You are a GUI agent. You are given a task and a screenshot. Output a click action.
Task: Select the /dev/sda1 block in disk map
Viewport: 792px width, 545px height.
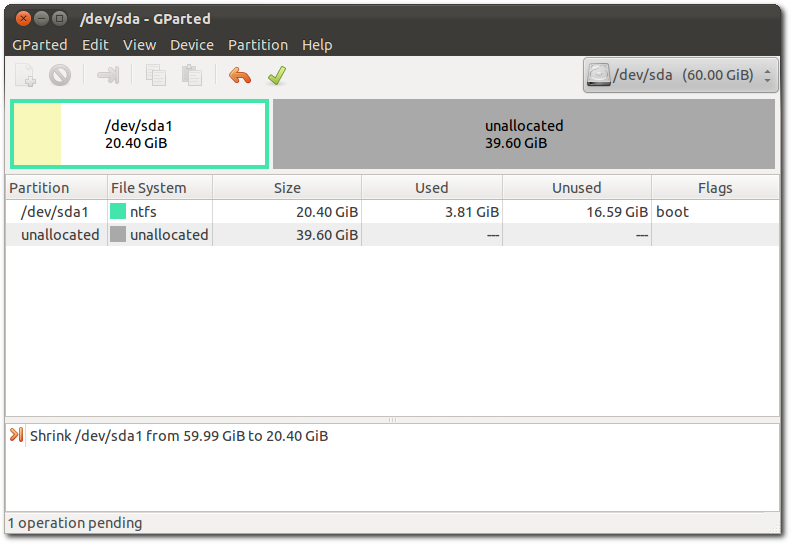pos(139,134)
